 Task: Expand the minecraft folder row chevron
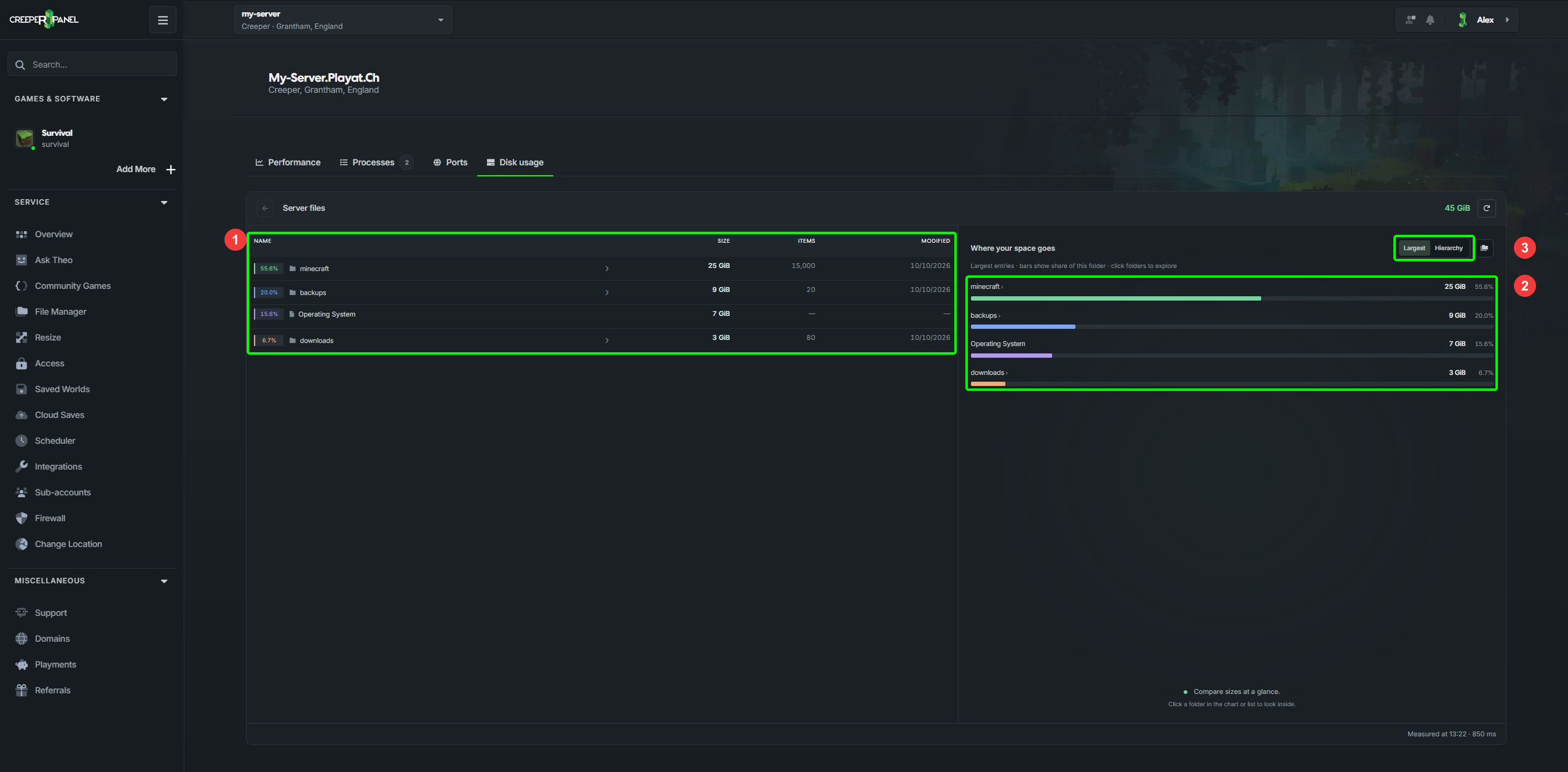tap(607, 269)
